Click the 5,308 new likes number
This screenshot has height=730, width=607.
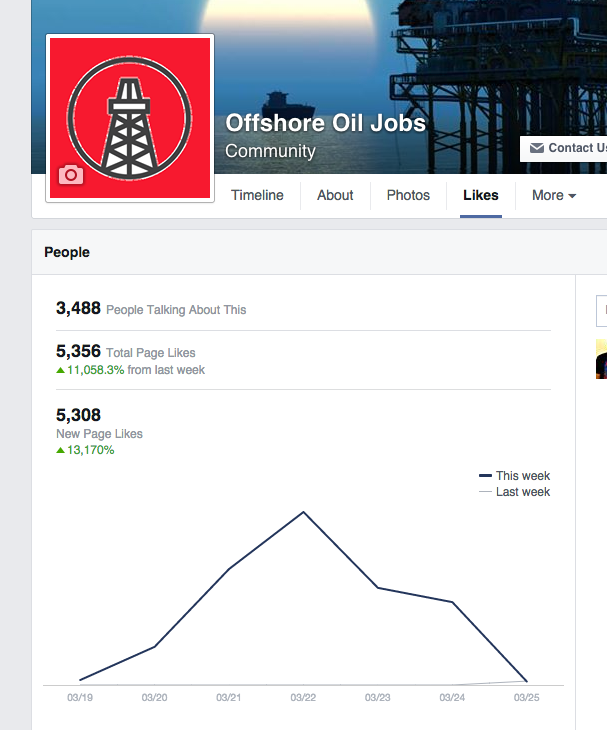pos(78,415)
